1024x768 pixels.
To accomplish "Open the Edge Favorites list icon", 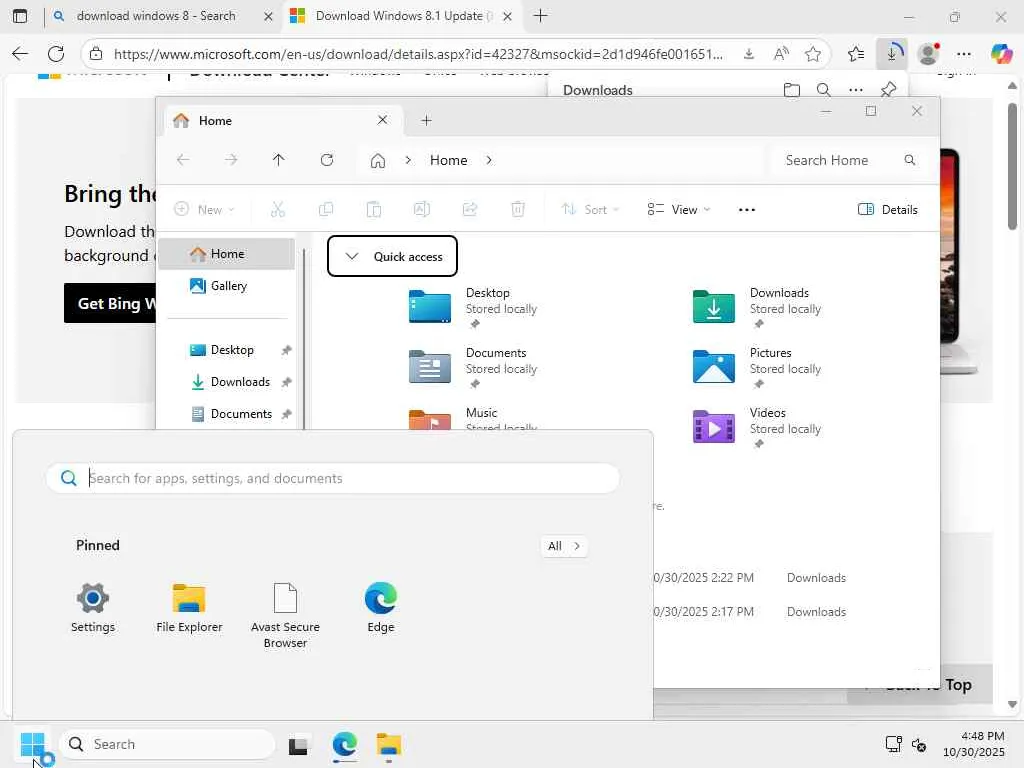I will click(x=856, y=54).
